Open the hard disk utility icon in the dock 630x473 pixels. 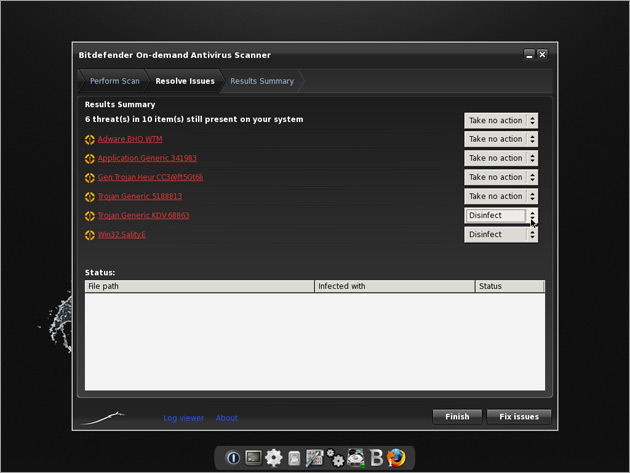[356, 458]
